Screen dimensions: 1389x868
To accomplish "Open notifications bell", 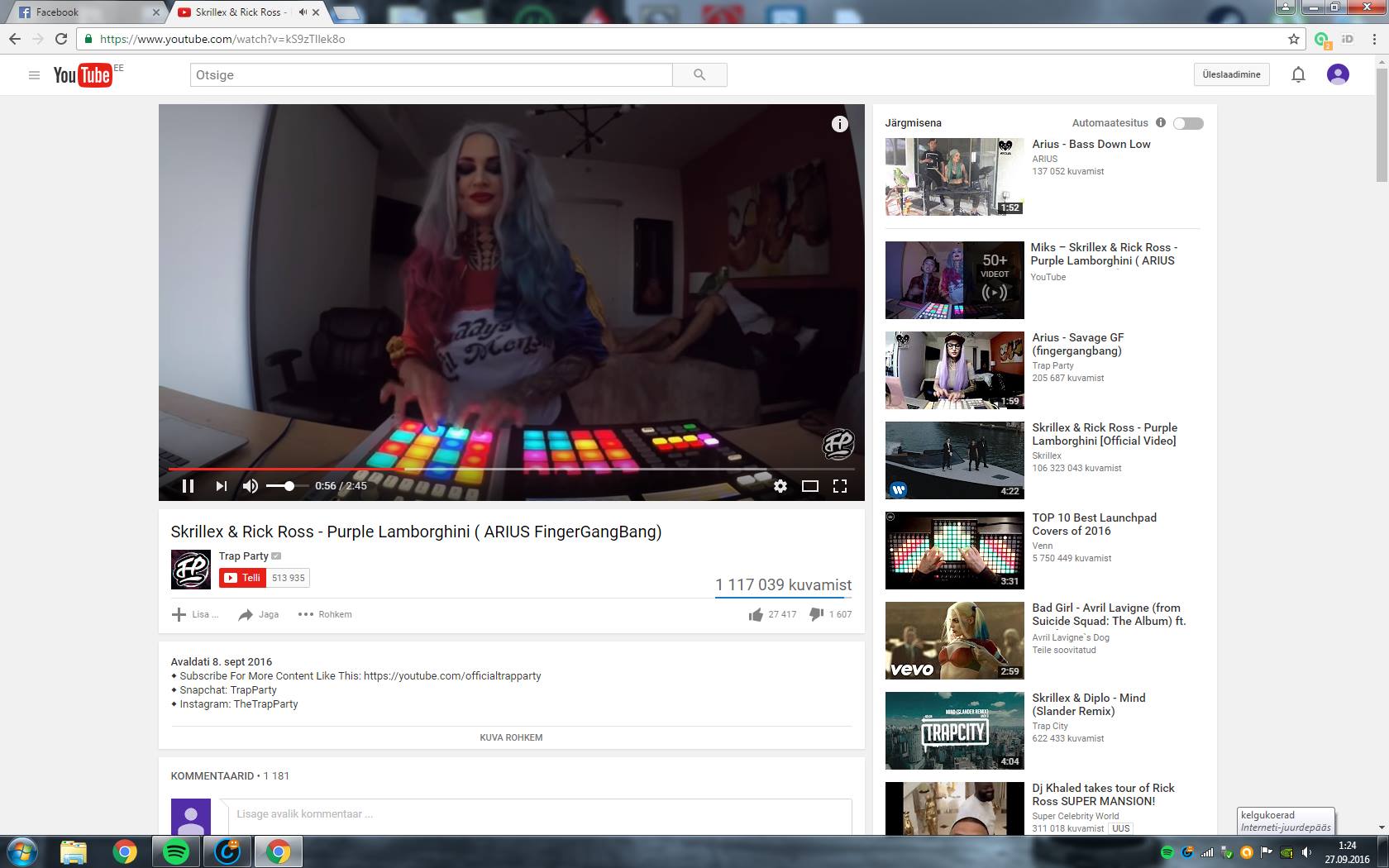I will [x=1298, y=75].
